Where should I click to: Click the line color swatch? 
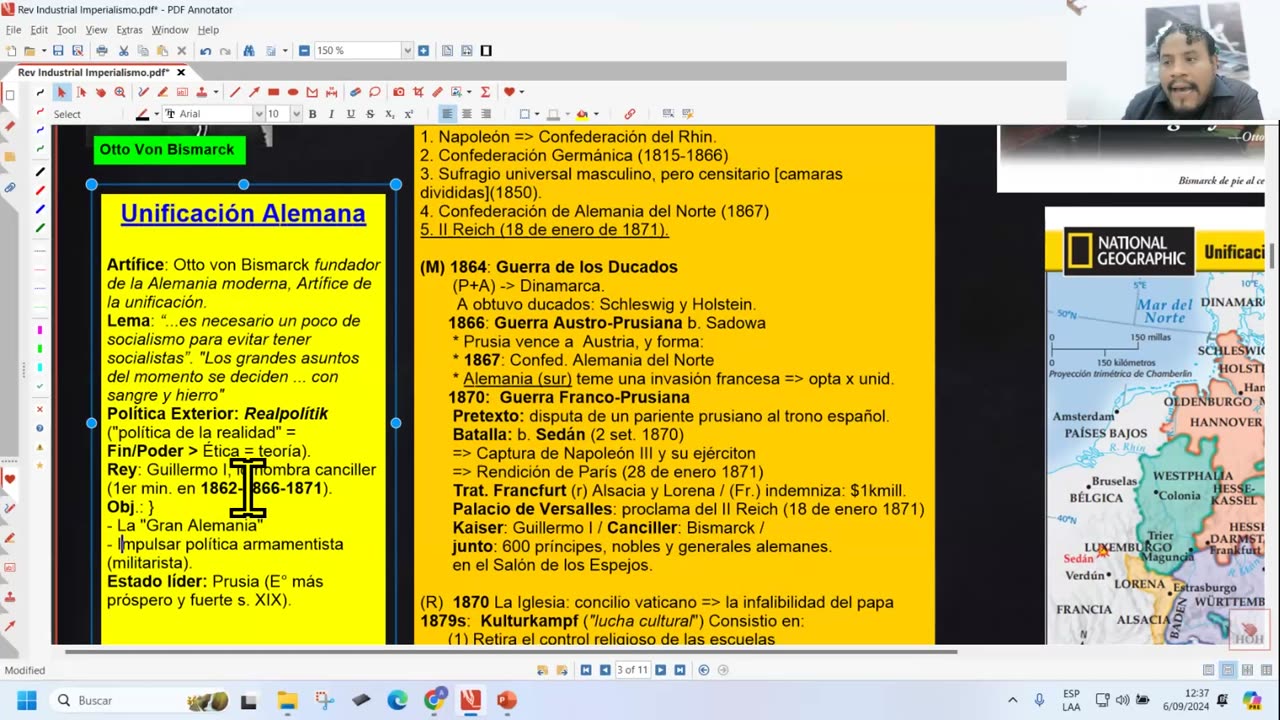[553, 114]
